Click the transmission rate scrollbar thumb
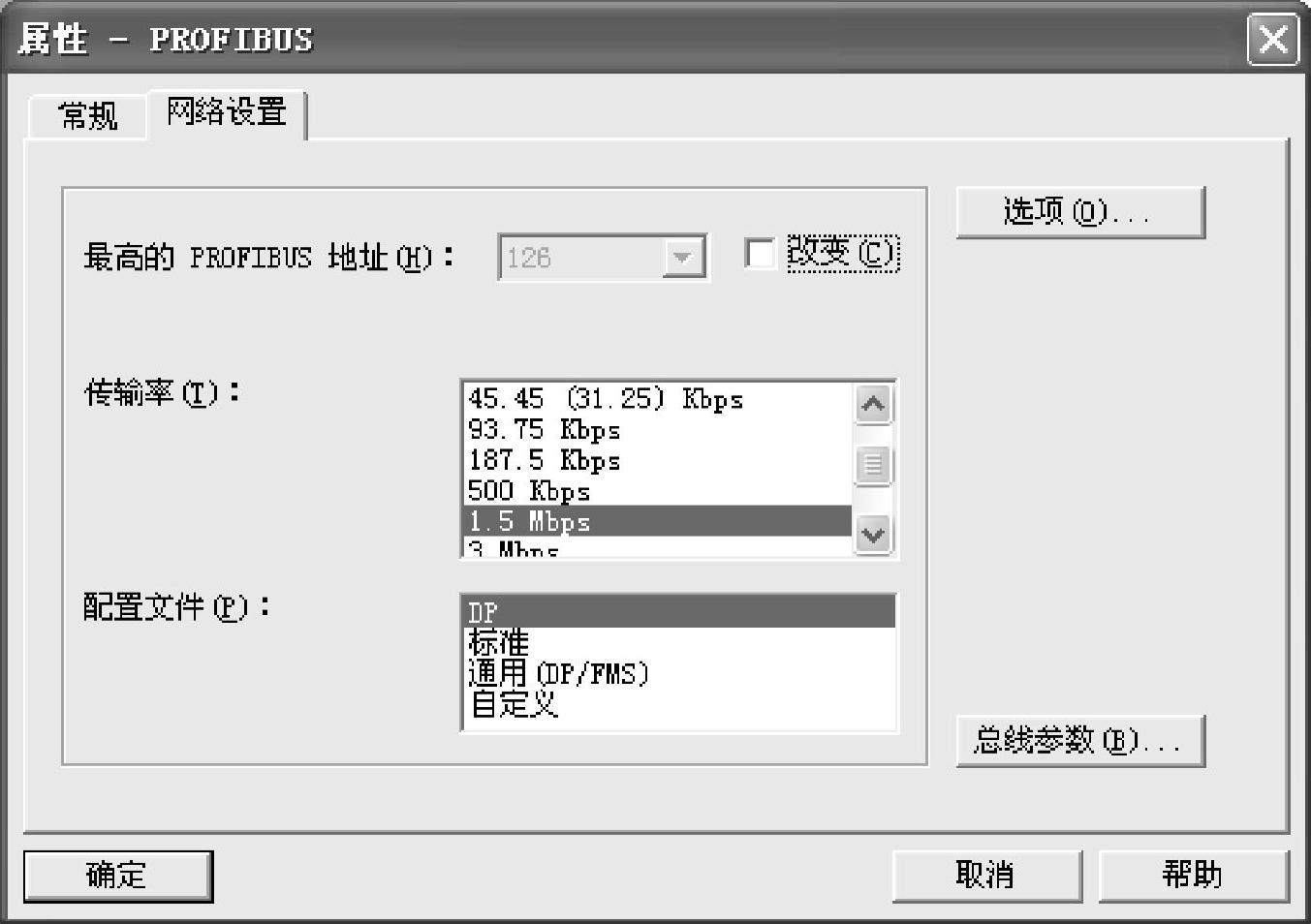1311x924 pixels. click(873, 465)
